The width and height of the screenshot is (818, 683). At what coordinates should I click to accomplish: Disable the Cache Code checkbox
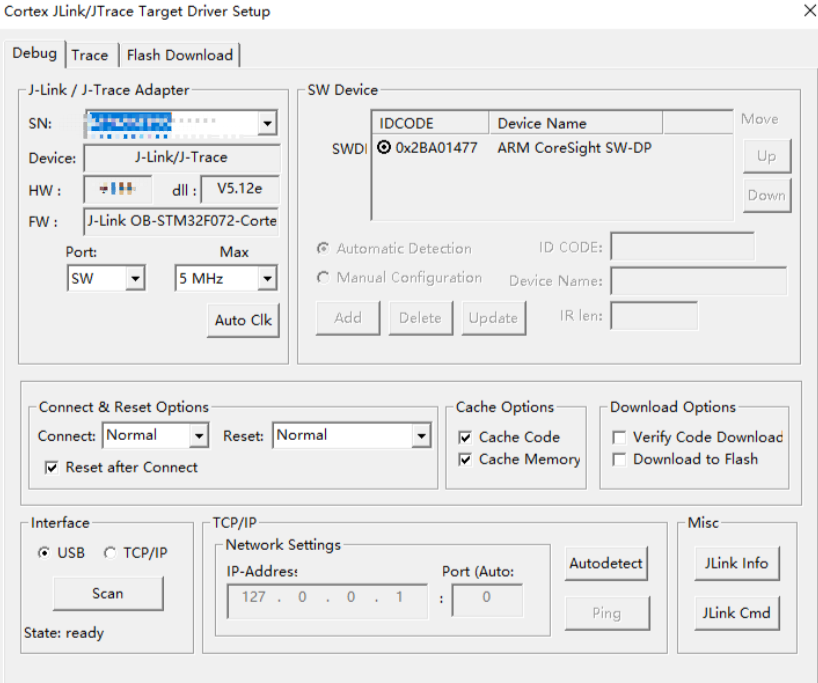click(x=465, y=437)
